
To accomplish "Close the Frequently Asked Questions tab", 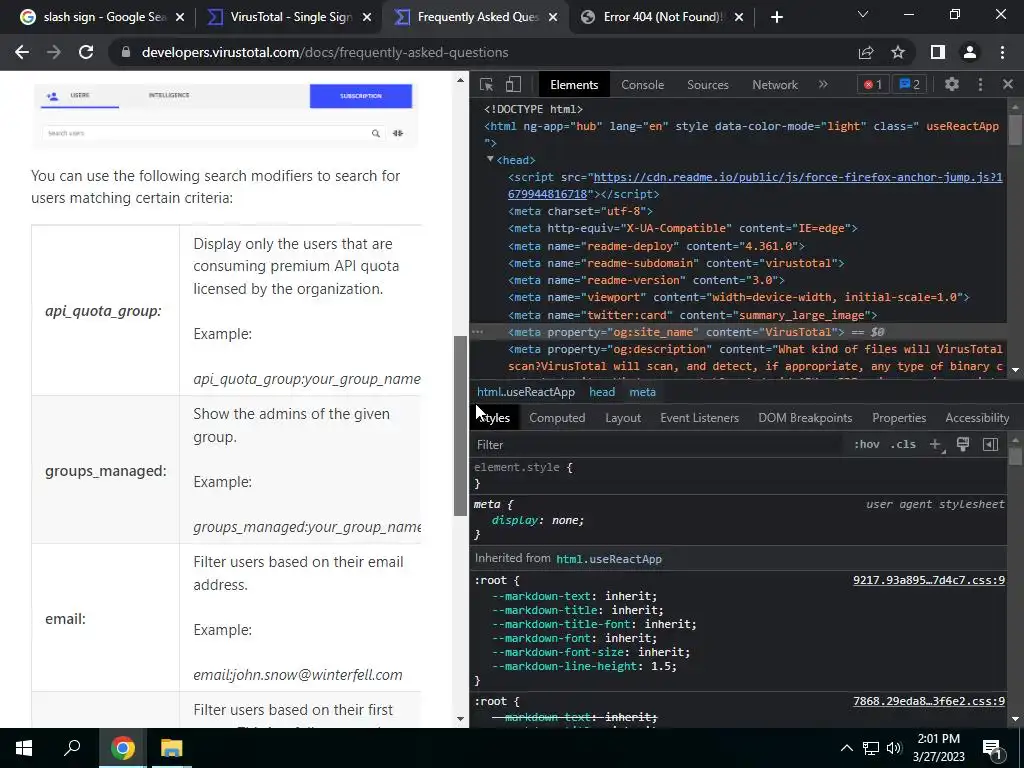I will [x=552, y=17].
